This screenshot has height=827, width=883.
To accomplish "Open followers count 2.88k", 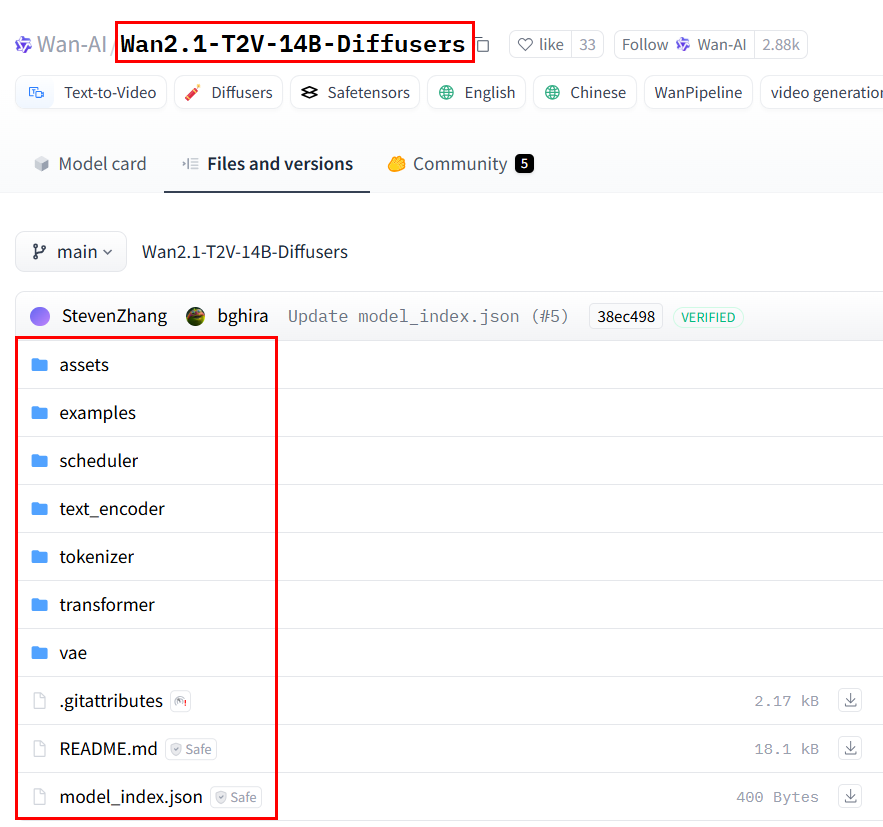I will pyautogui.click(x=781, y=44).
